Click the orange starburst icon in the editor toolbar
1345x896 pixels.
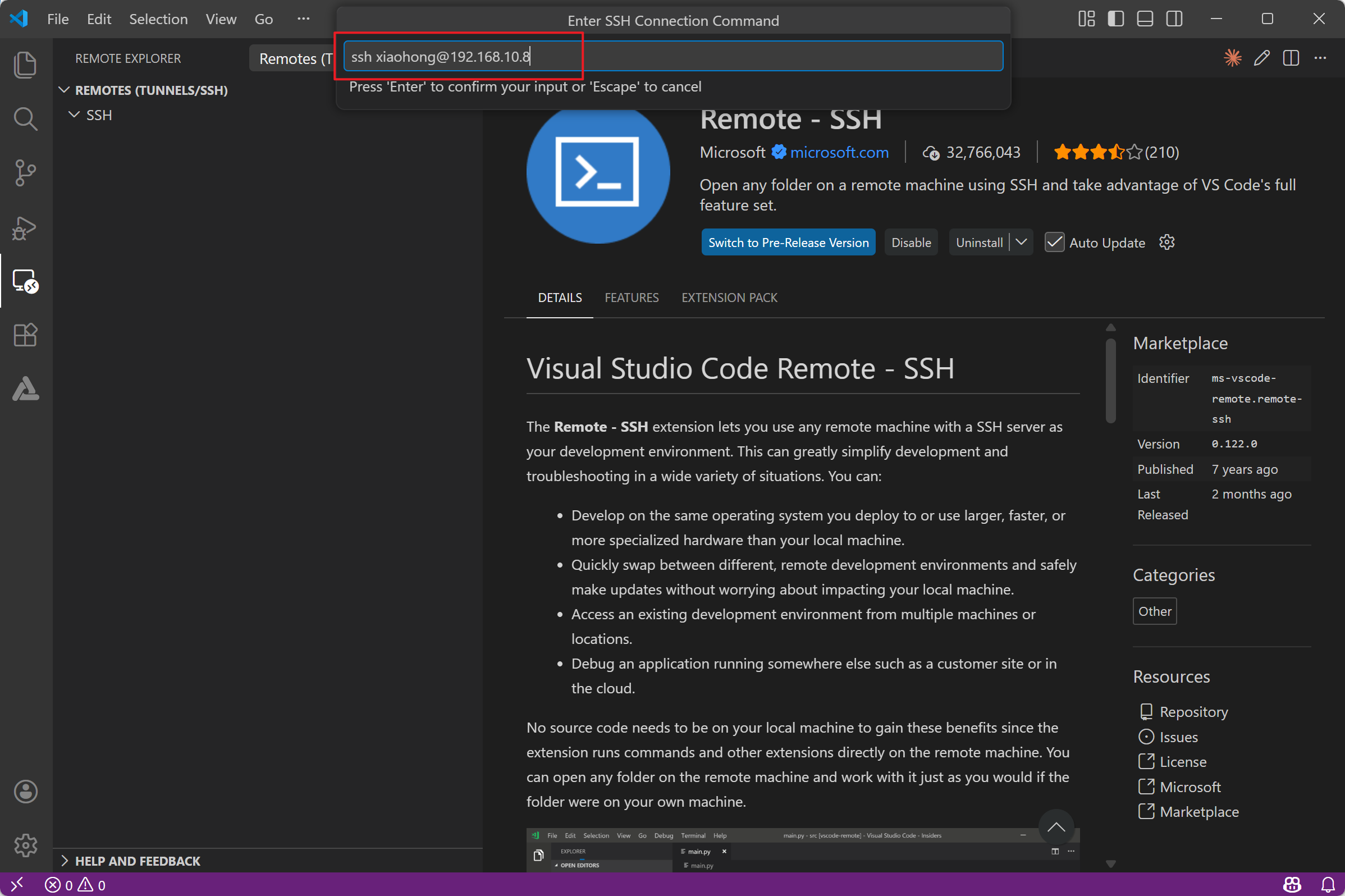click(1232, 58)
